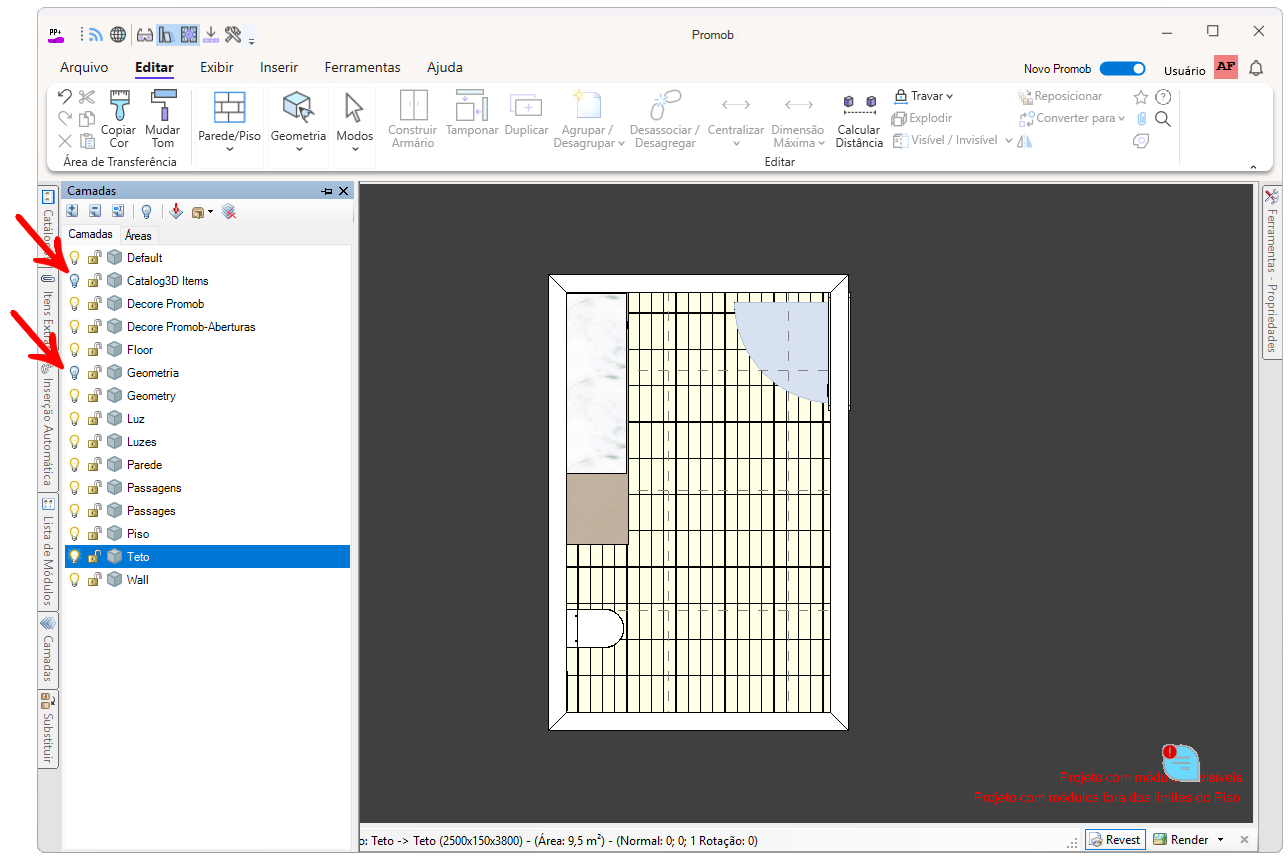Expand the Parede/Piso dropdown
The height and width of the screenshot is (866, 1288).
coord(230,149)
